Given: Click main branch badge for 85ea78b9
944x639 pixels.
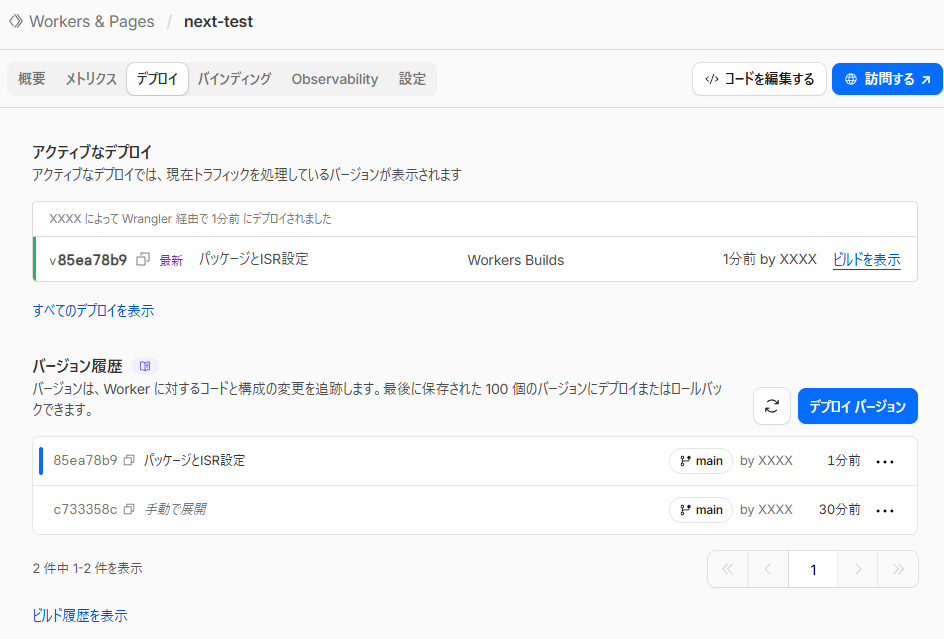Looking at the screenshot, I should pyautogui.click(x=701, y=461).
